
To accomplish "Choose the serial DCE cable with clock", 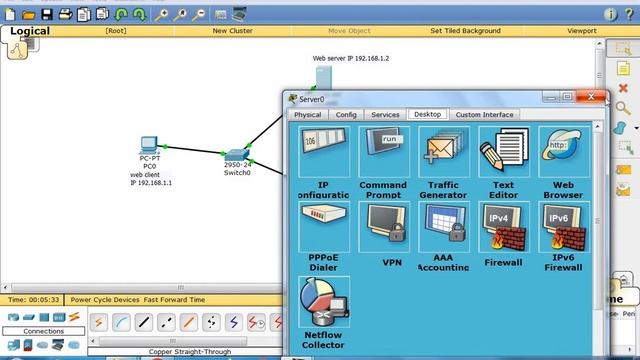I will 256,322.
